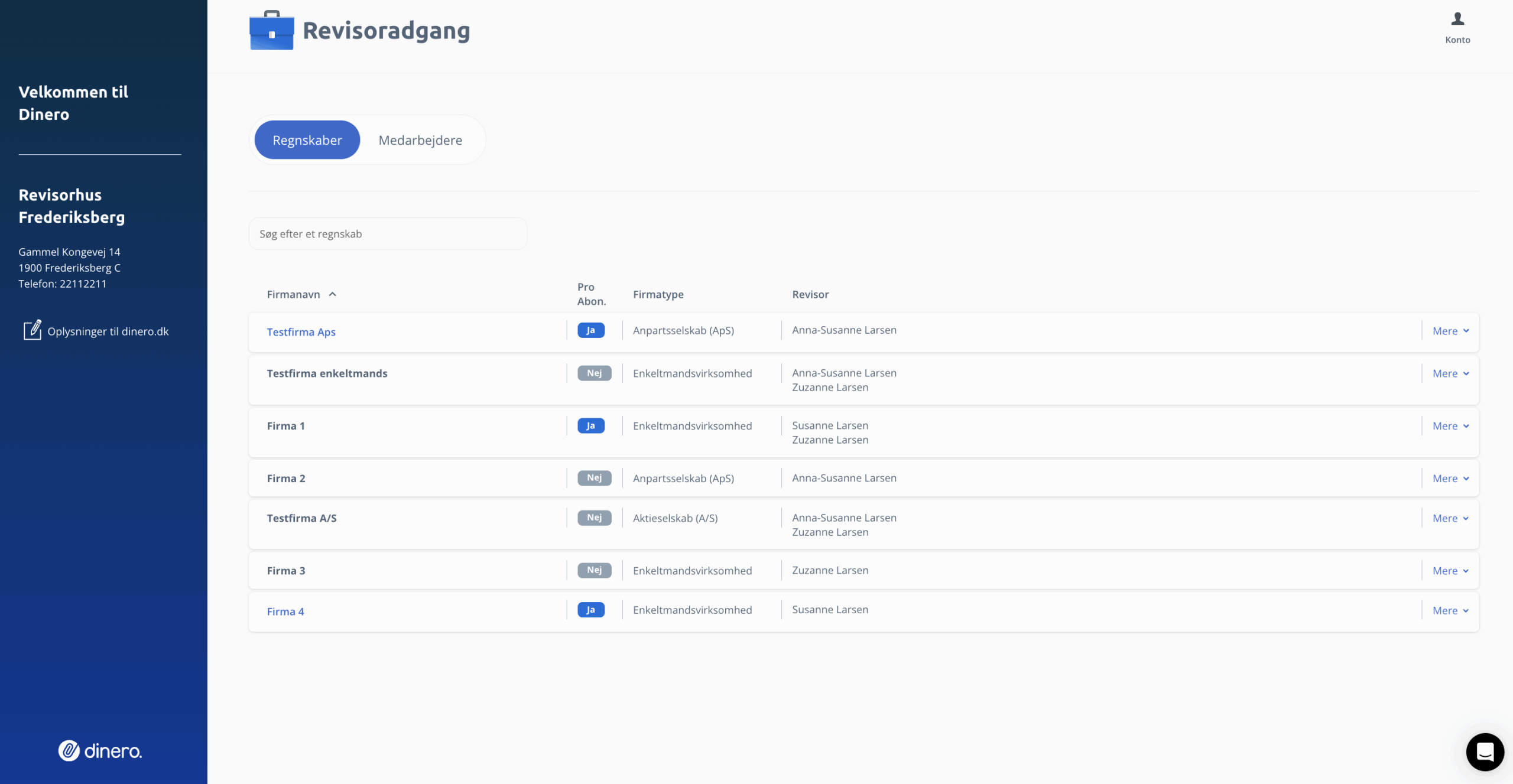
Task: Click the Ja badge for Testfirma Aps
Action: 590,330
